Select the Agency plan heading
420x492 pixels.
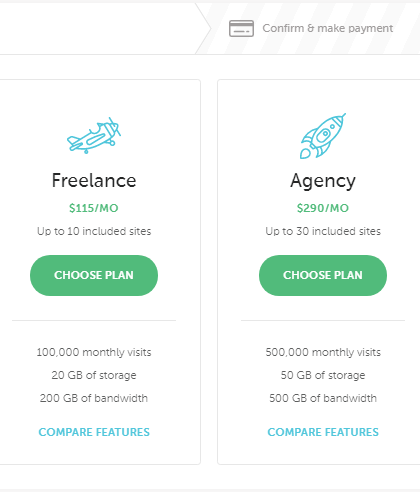[x=323, y=182]
